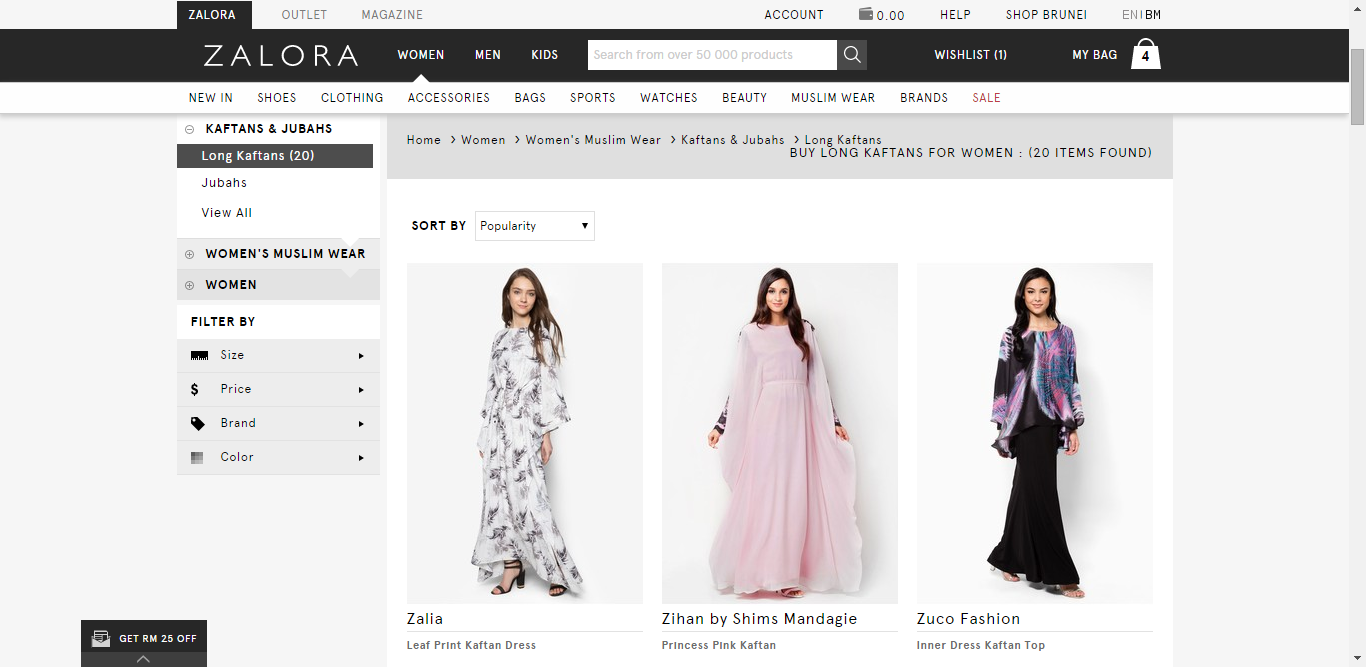Click the Women's Muslim Wear breadcrumb
1366x667 pixels.
[593, 140]
